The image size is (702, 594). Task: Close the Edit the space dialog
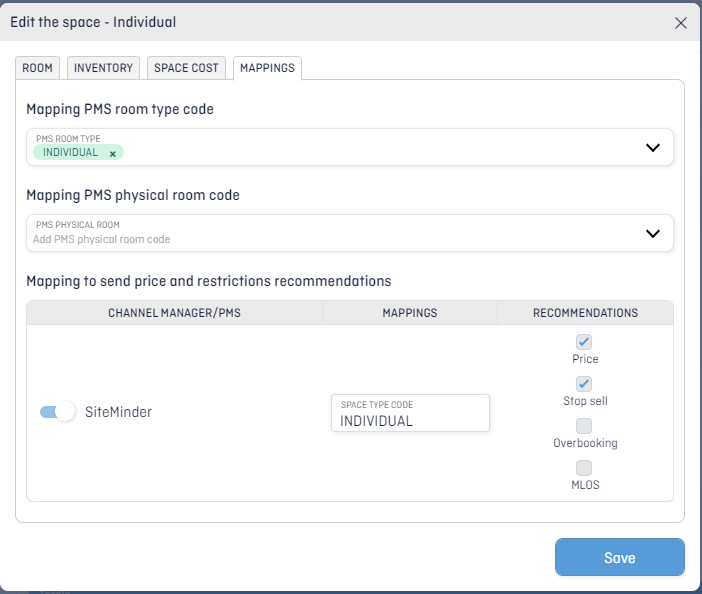[681, 22]
